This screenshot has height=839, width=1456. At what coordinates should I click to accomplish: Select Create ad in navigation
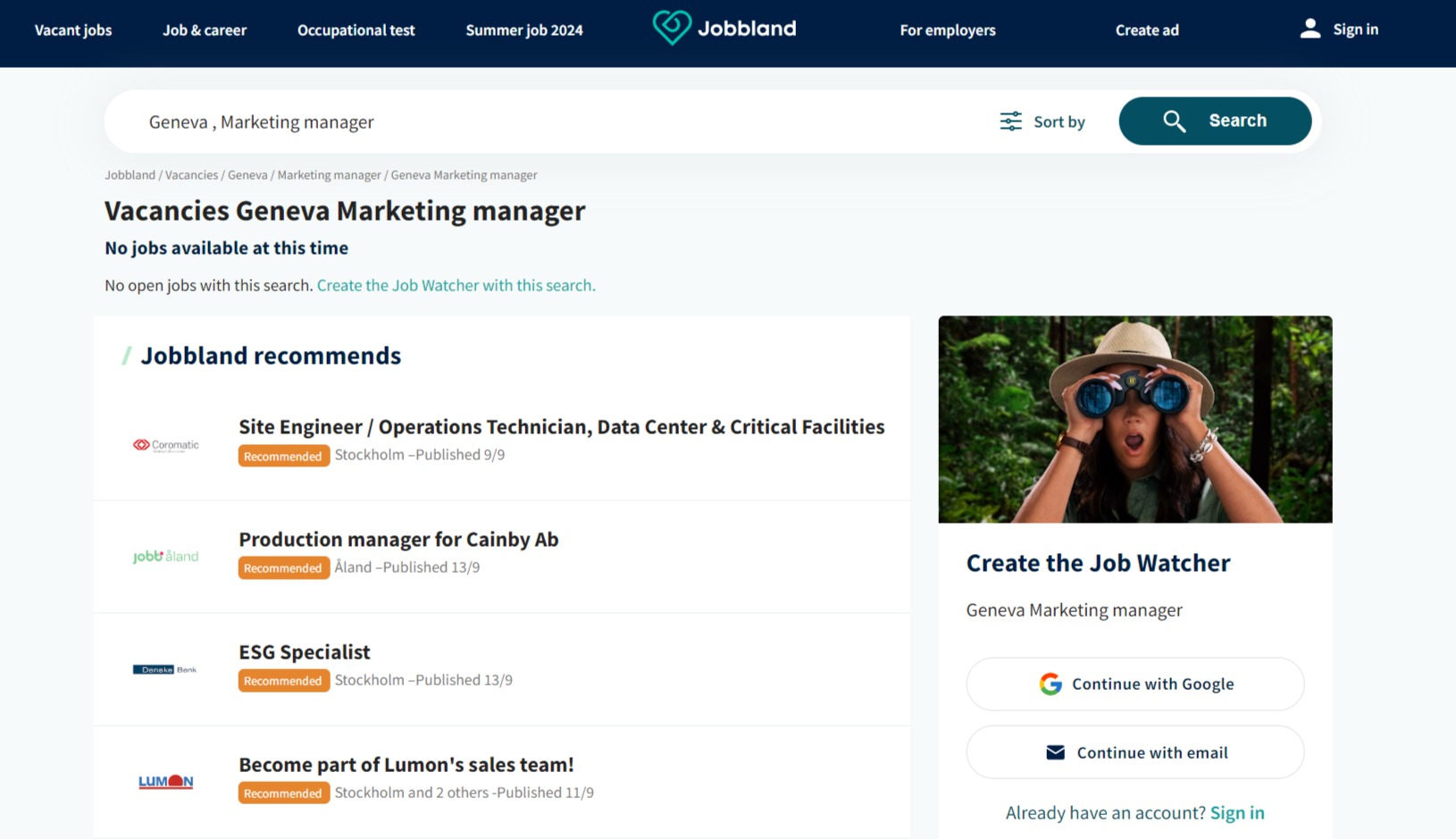1147,30
